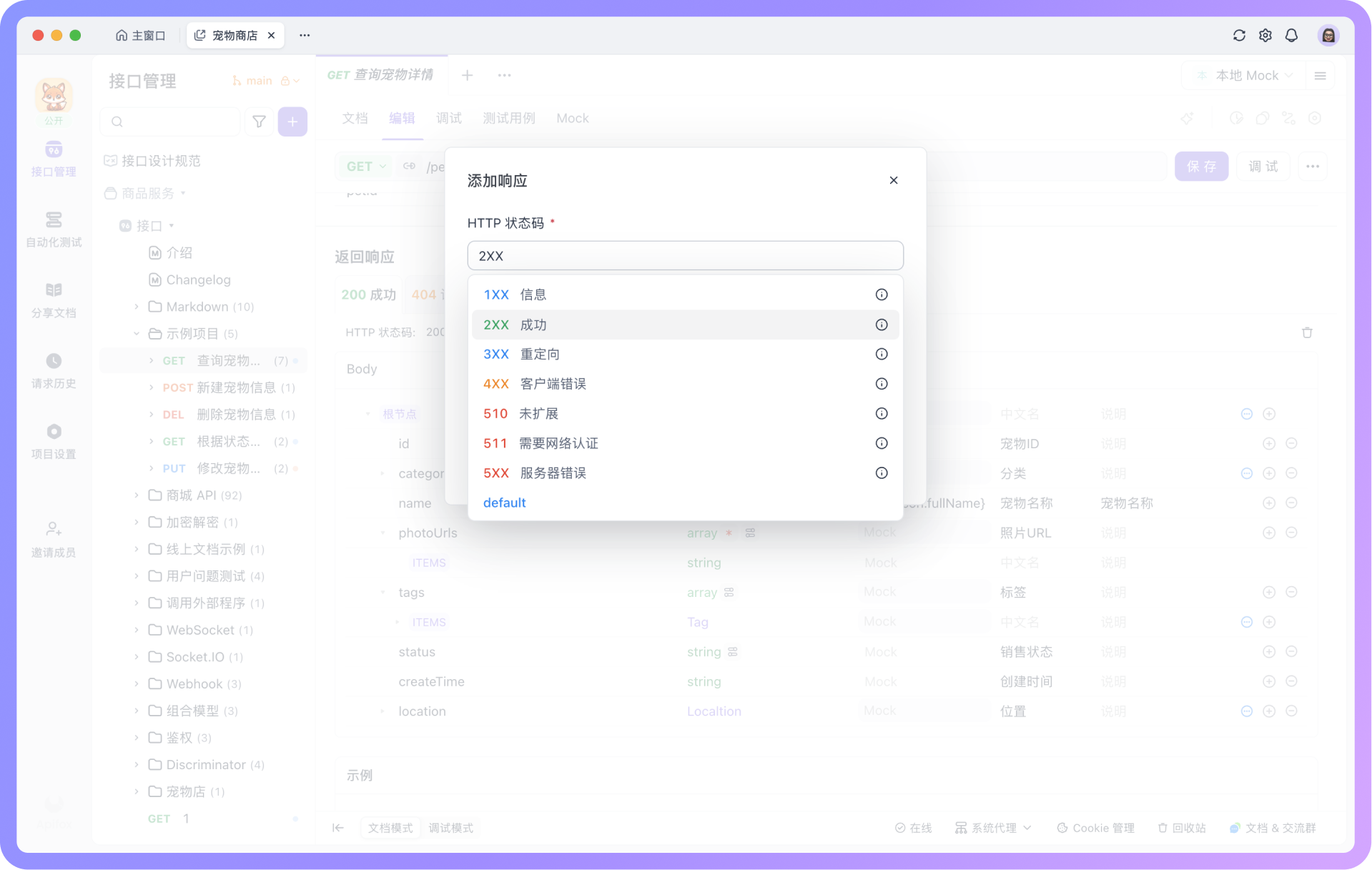Expand the main branch selector
1372x870 pixels.
tap(265, 80)
